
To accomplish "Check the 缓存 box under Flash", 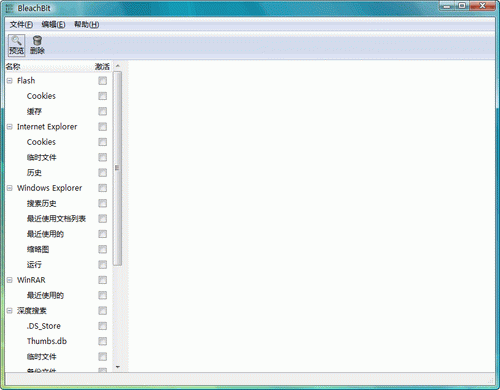I will coord(103,111).
